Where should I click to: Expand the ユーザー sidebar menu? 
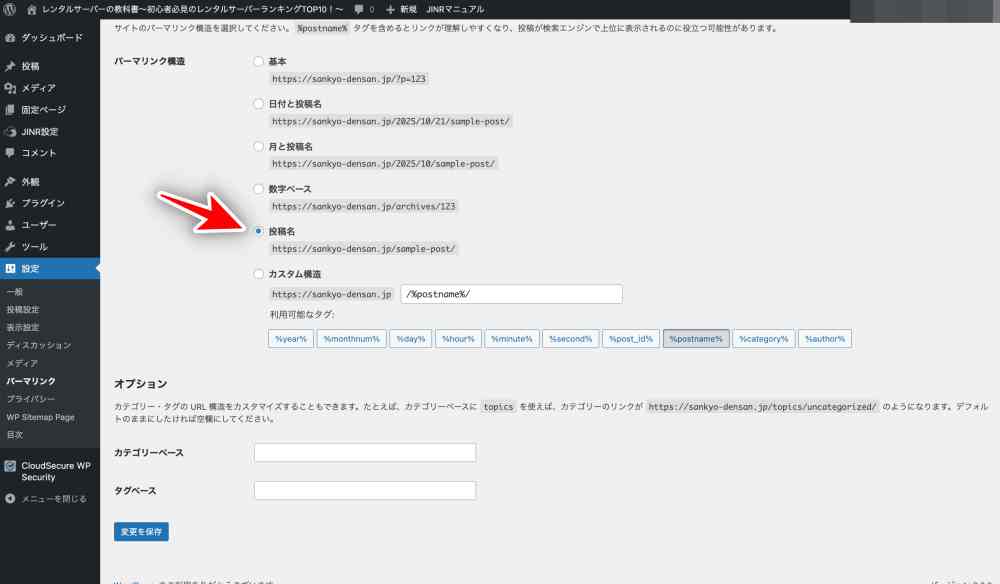tap(38, 225)
